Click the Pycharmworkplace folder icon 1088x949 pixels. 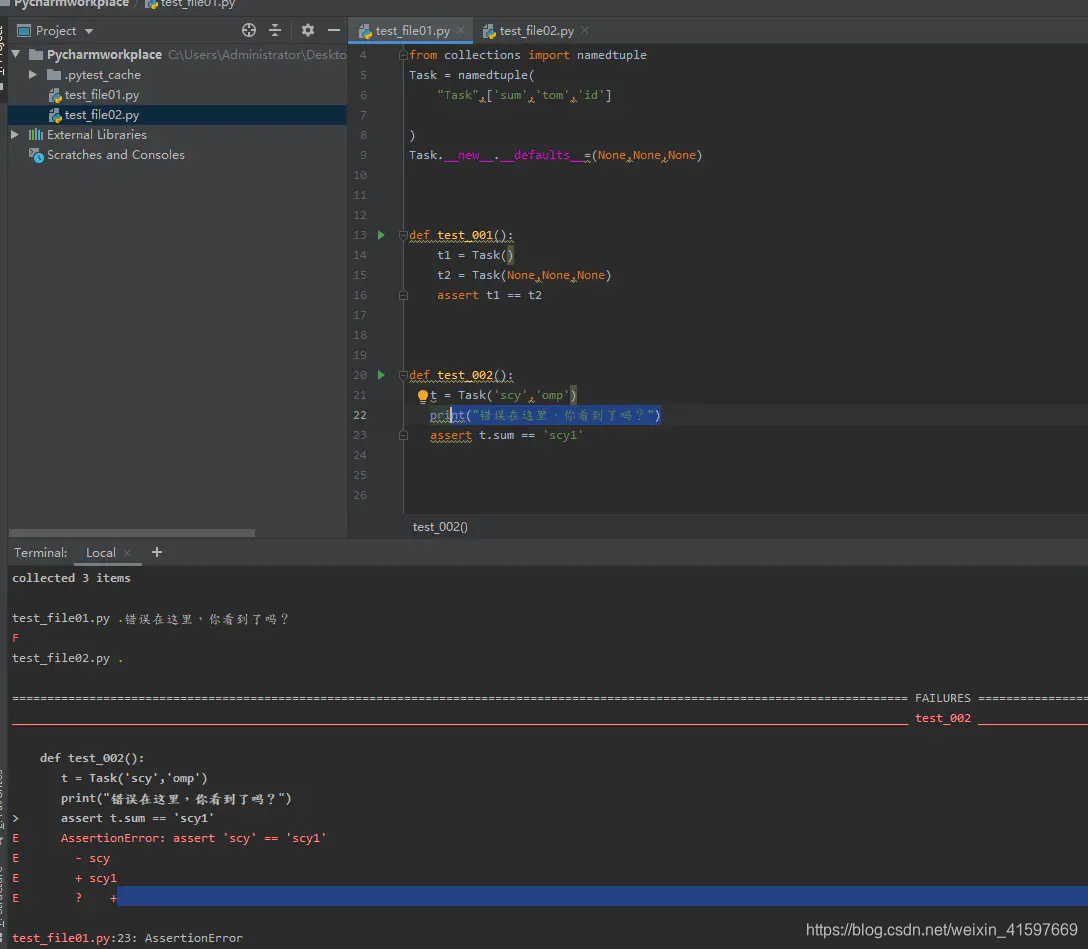(x=36, y=54)
